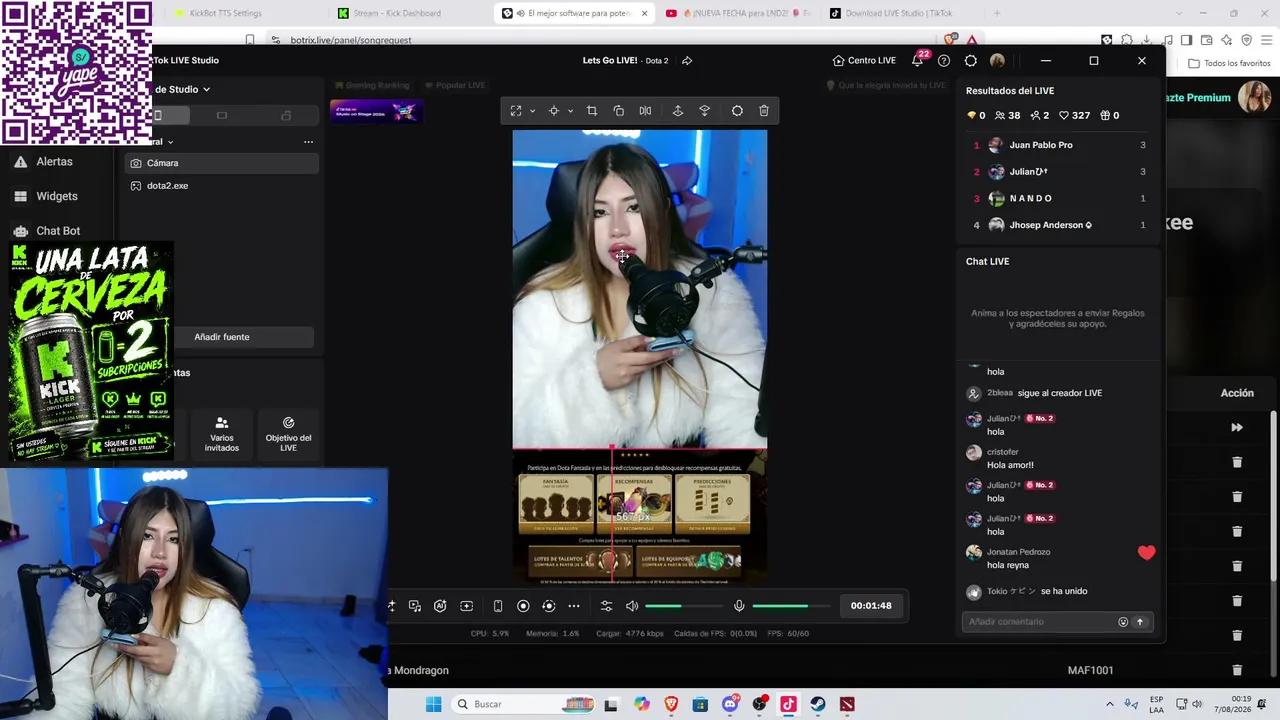The width and height of the screenshot is (1280, 720).
Task: Select the Crop tool in the source toolbar
Action: coord(592,111)
